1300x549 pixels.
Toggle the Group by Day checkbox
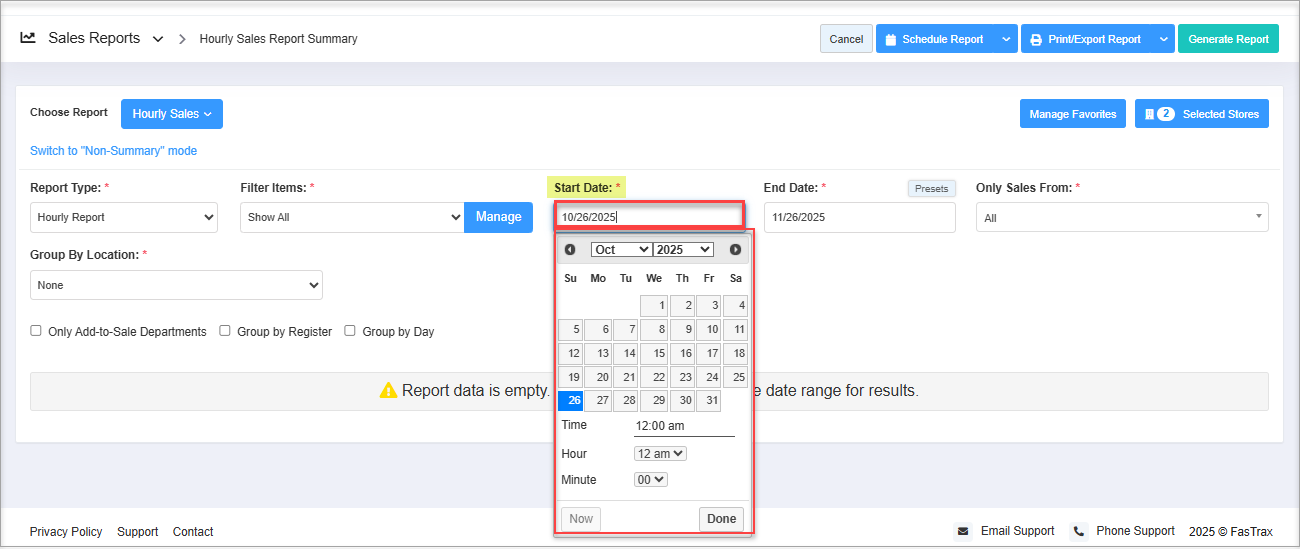350,331
